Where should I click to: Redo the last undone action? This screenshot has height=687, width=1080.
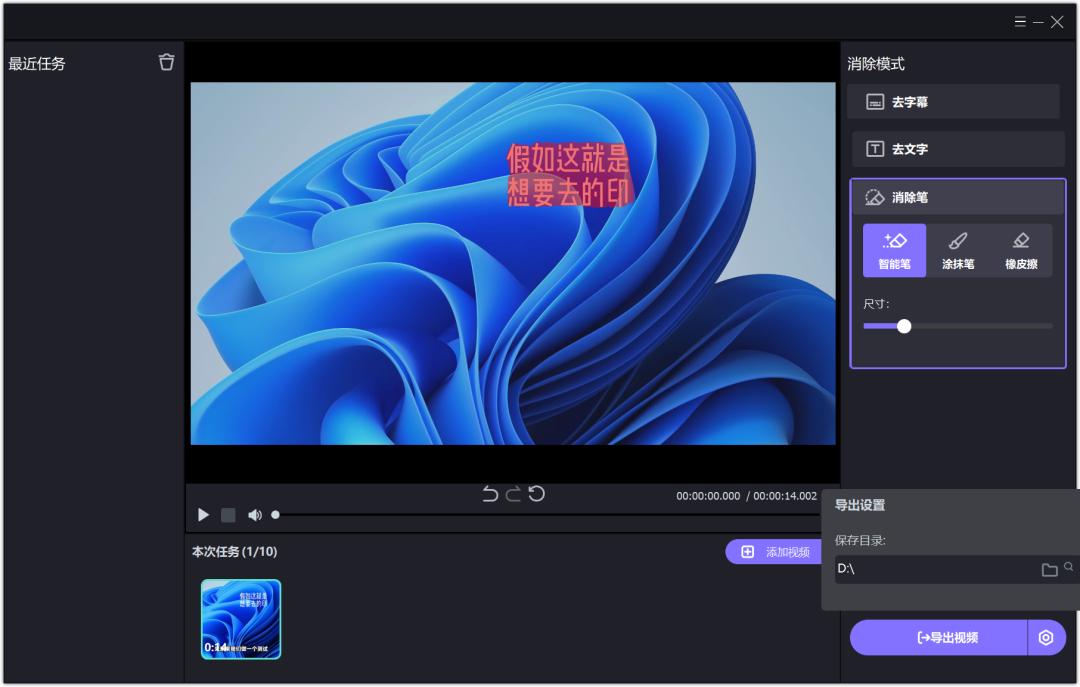(x=513, y=494)
